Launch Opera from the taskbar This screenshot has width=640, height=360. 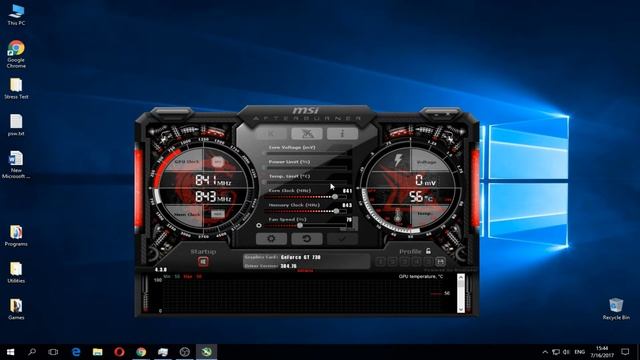(119, 351)
